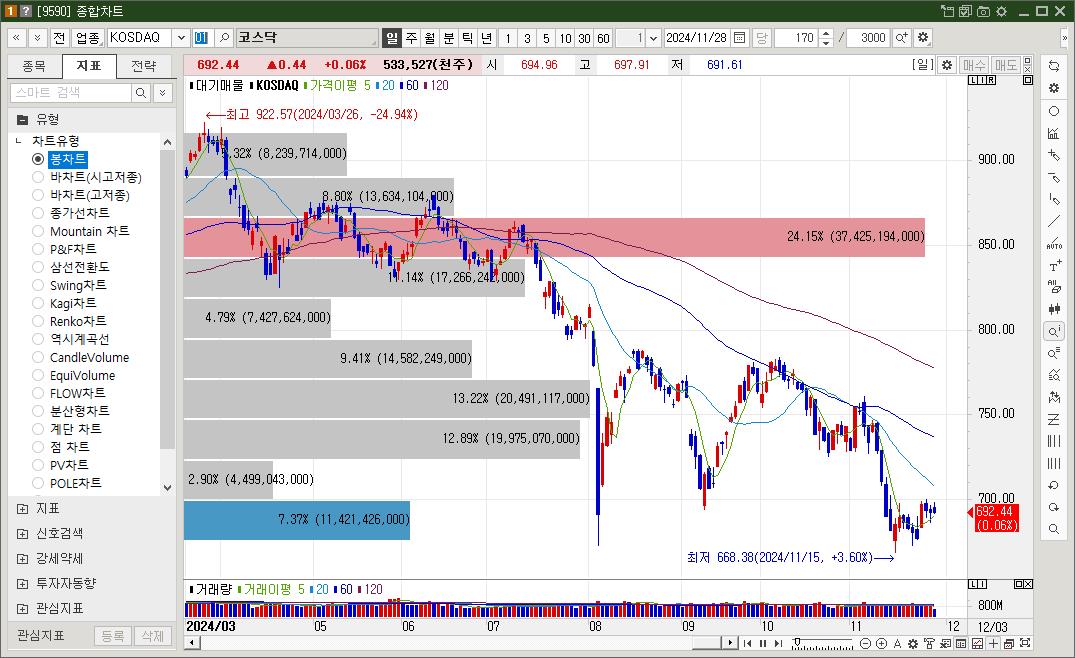The height and width of the screenshot is (658, 1075).
Task: Click the fullscreen chart icon at bottom right
Action: point(1025,644)
